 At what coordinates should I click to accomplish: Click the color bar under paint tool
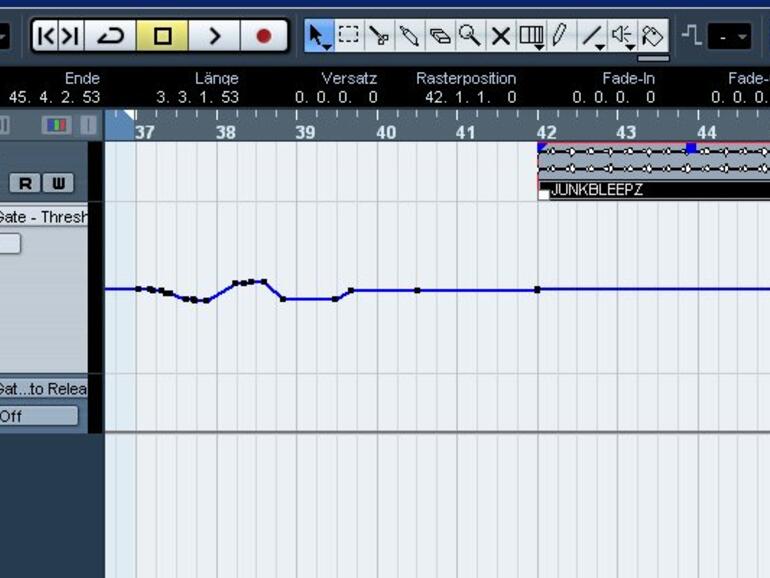[x=653, y=58]
